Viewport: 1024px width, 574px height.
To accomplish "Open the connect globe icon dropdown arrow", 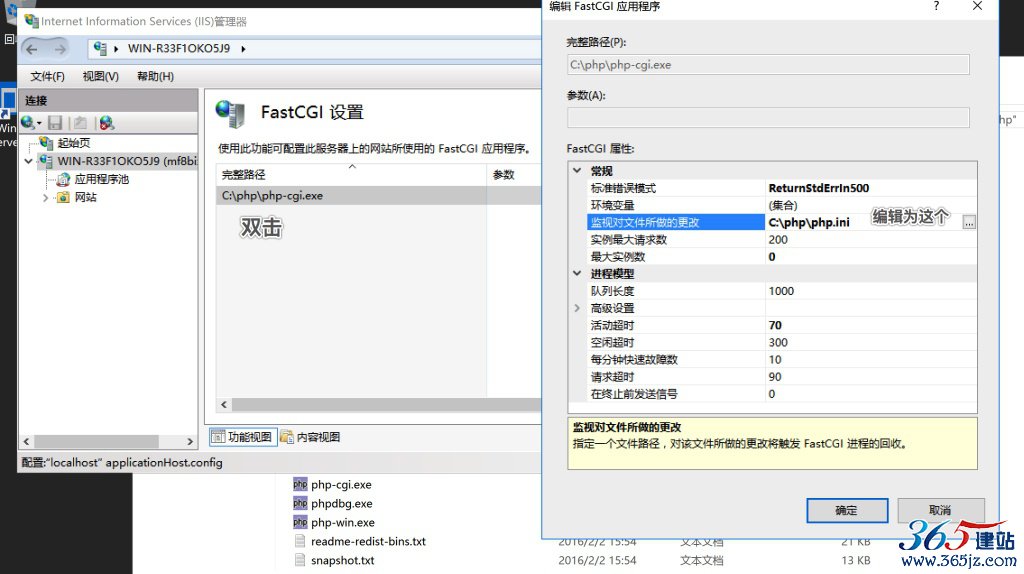I will [x=39, y=123].
